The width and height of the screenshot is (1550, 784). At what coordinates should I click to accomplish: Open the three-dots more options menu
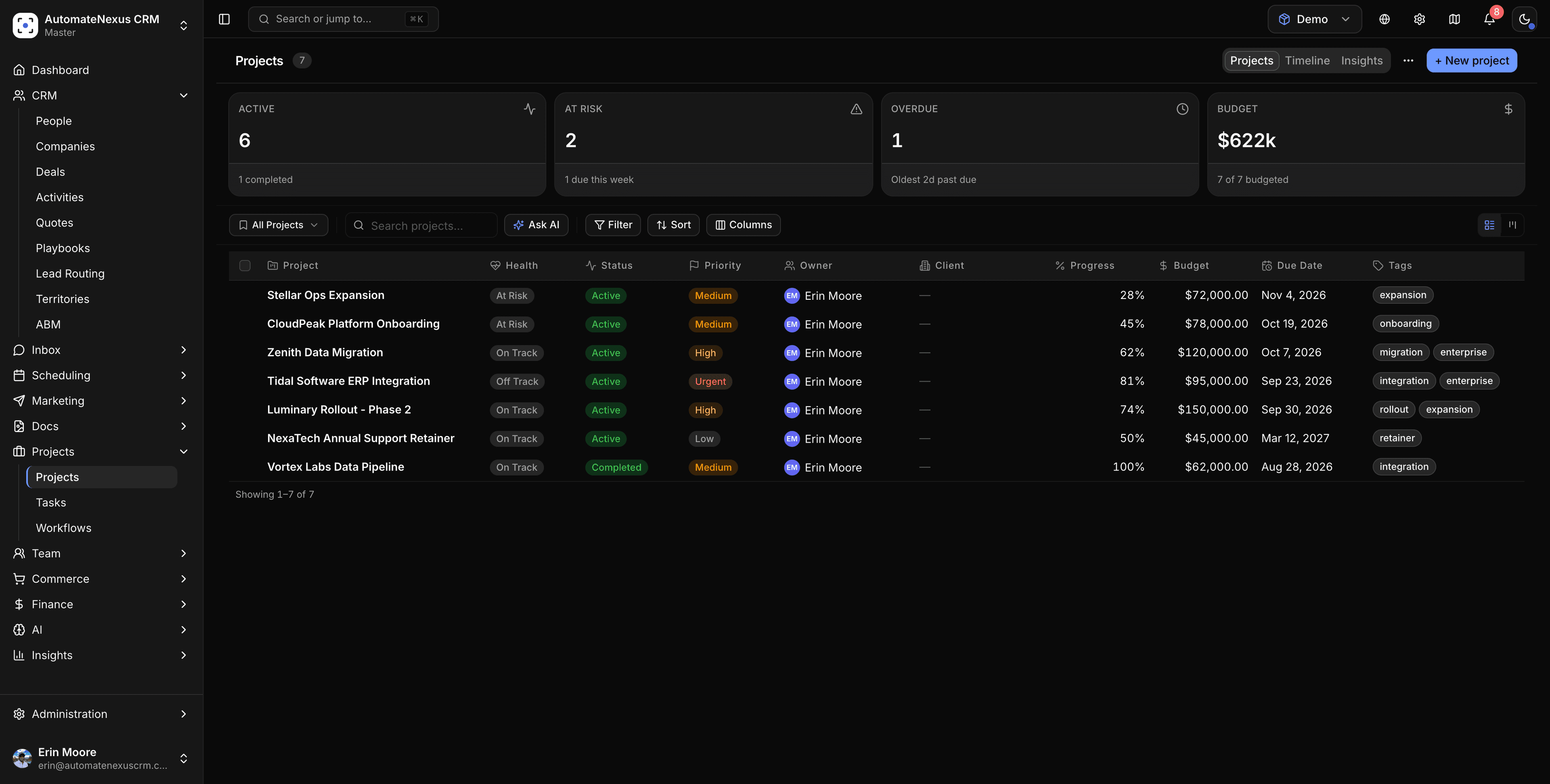tap(1408, 61)
